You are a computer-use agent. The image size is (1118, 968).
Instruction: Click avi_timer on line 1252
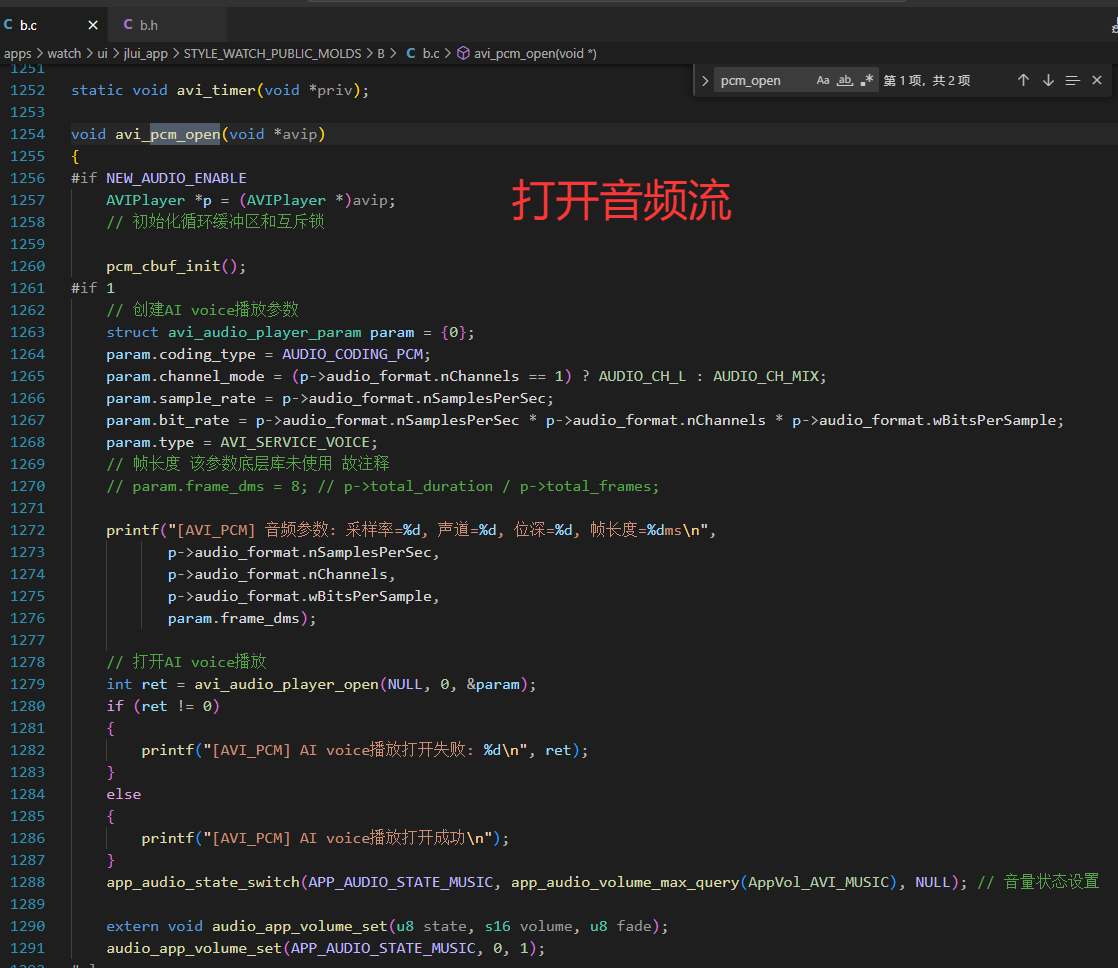216,91
